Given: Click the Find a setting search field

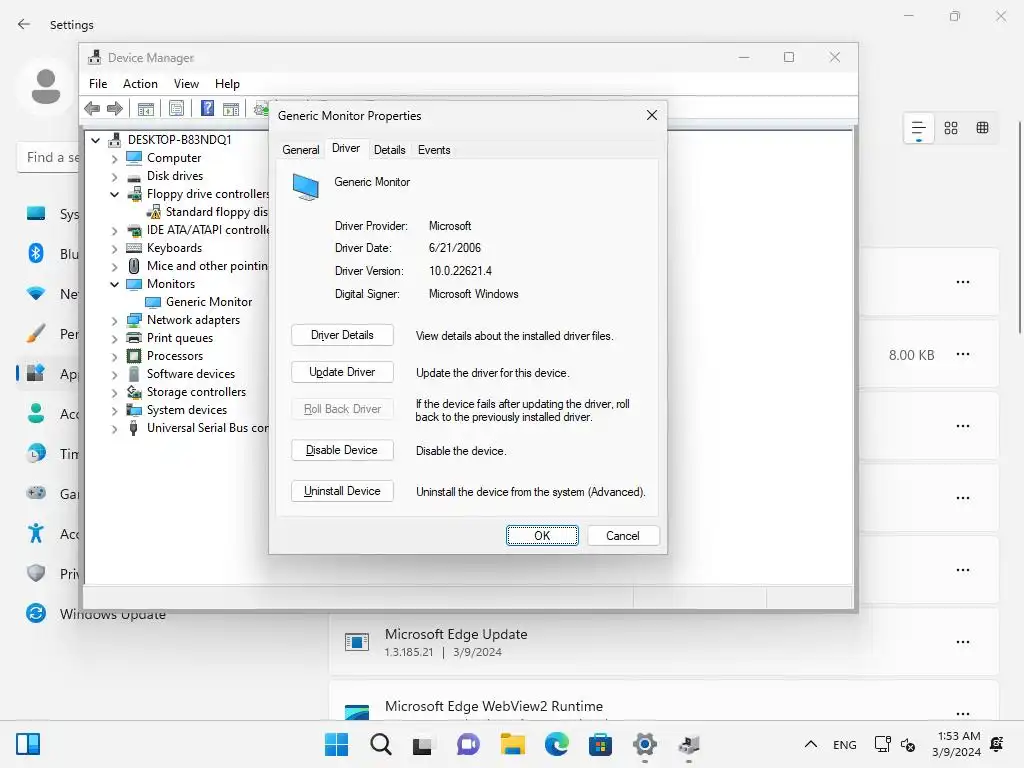Looking at the screenshot, I should pos(48,157).
